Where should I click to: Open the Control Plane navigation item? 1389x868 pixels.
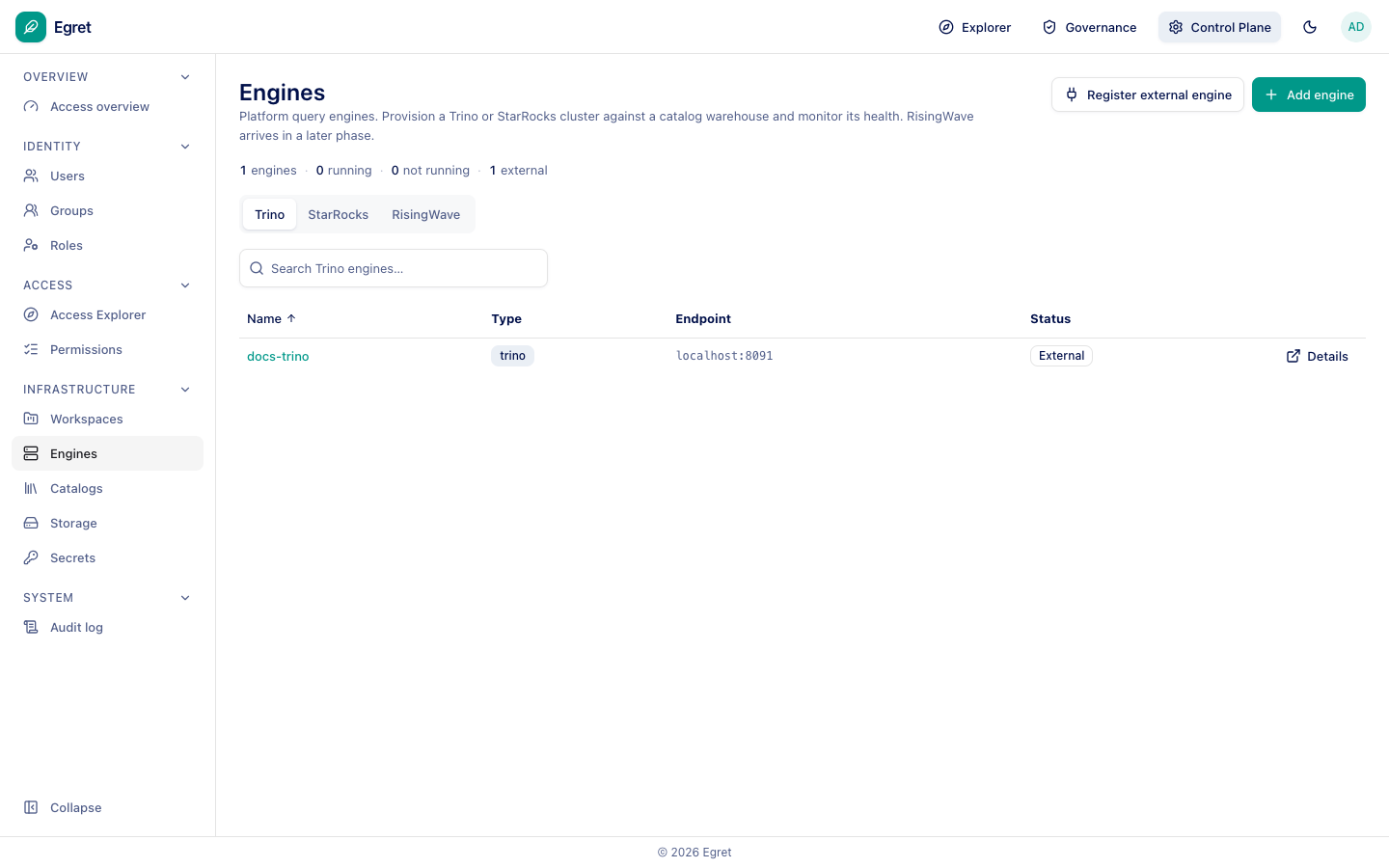(x=1219, y=27)
